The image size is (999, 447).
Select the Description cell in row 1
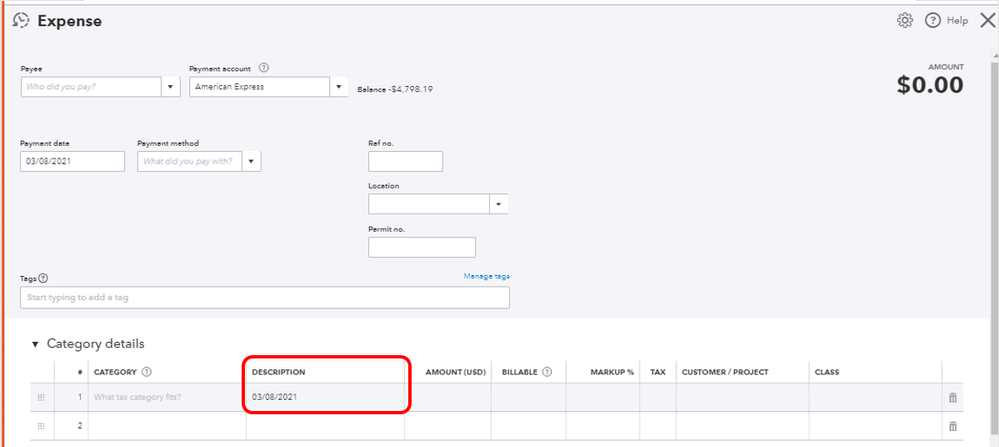325,398
